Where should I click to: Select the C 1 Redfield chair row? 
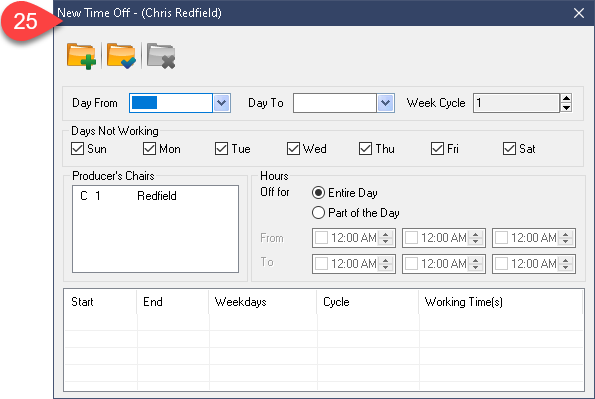pos(155,196)
